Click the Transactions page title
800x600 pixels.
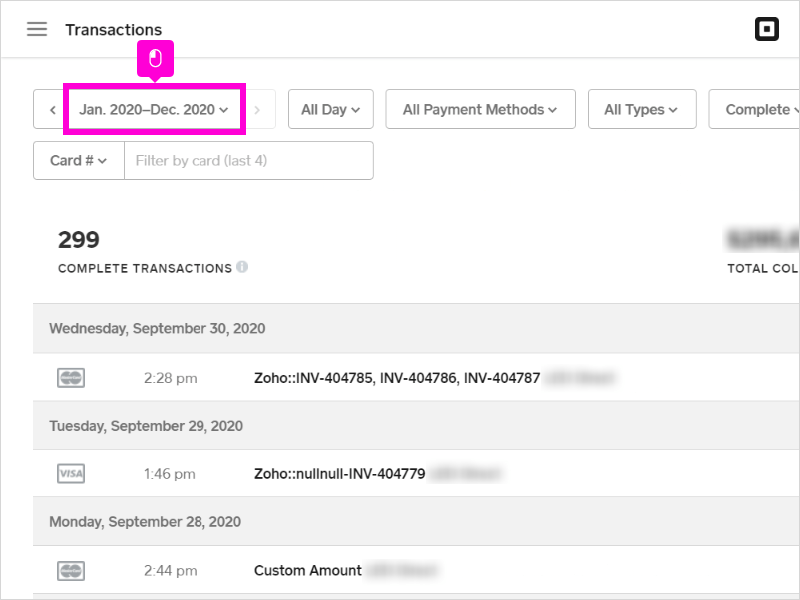click(113, 29)
